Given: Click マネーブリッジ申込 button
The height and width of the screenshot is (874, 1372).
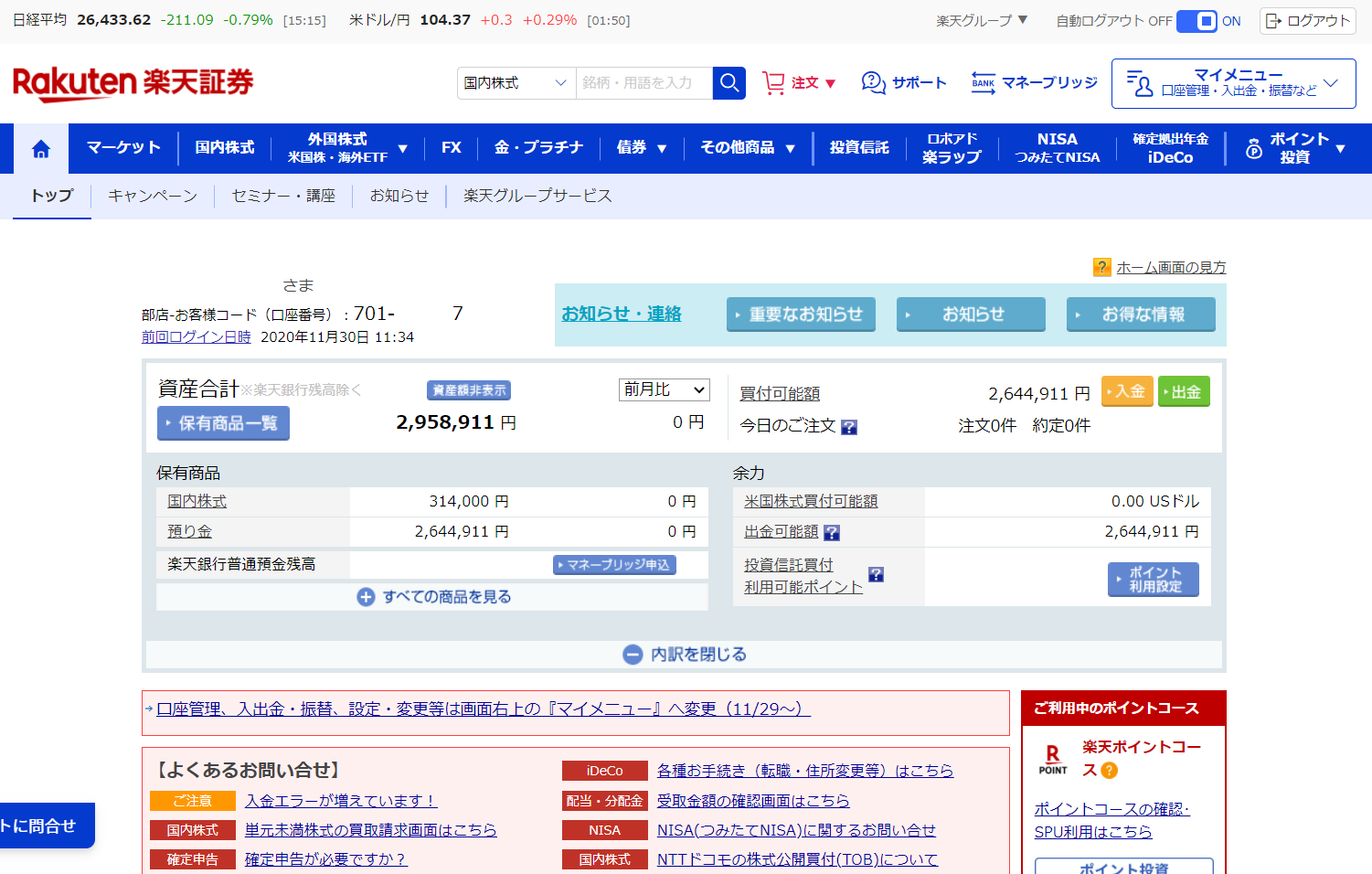Looking at the screenshot, I should (614, 565).
